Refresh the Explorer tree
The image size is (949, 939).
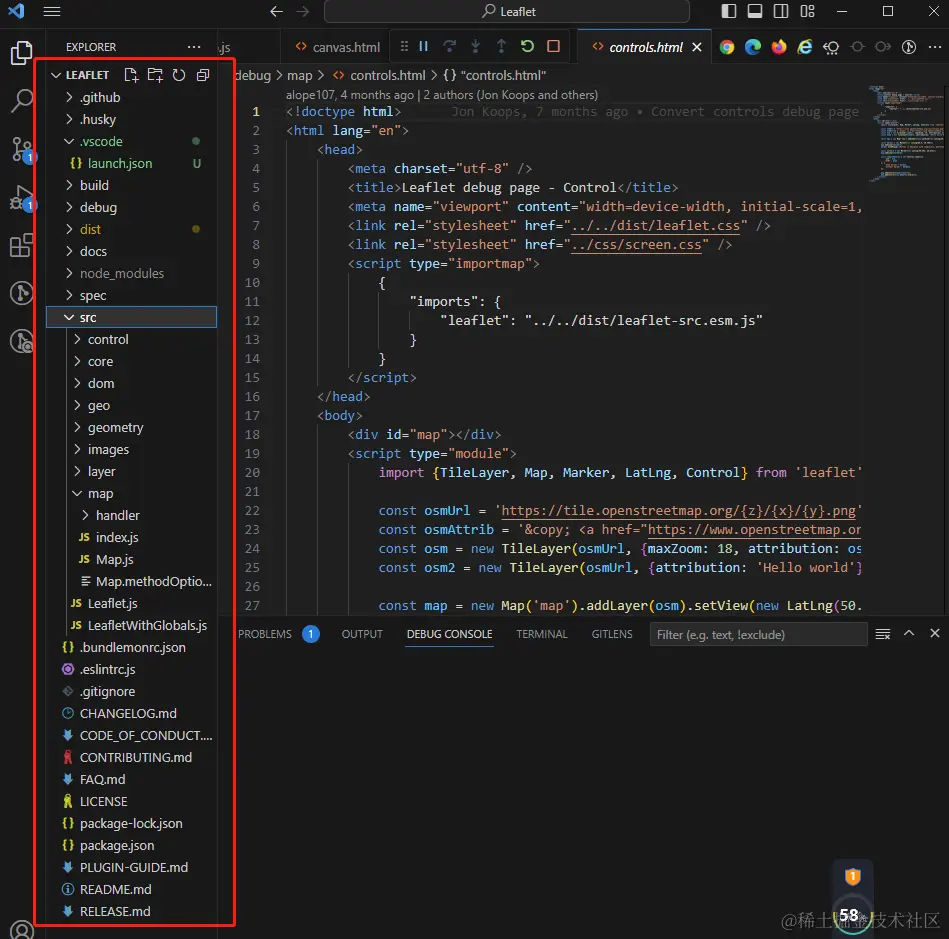179,75
